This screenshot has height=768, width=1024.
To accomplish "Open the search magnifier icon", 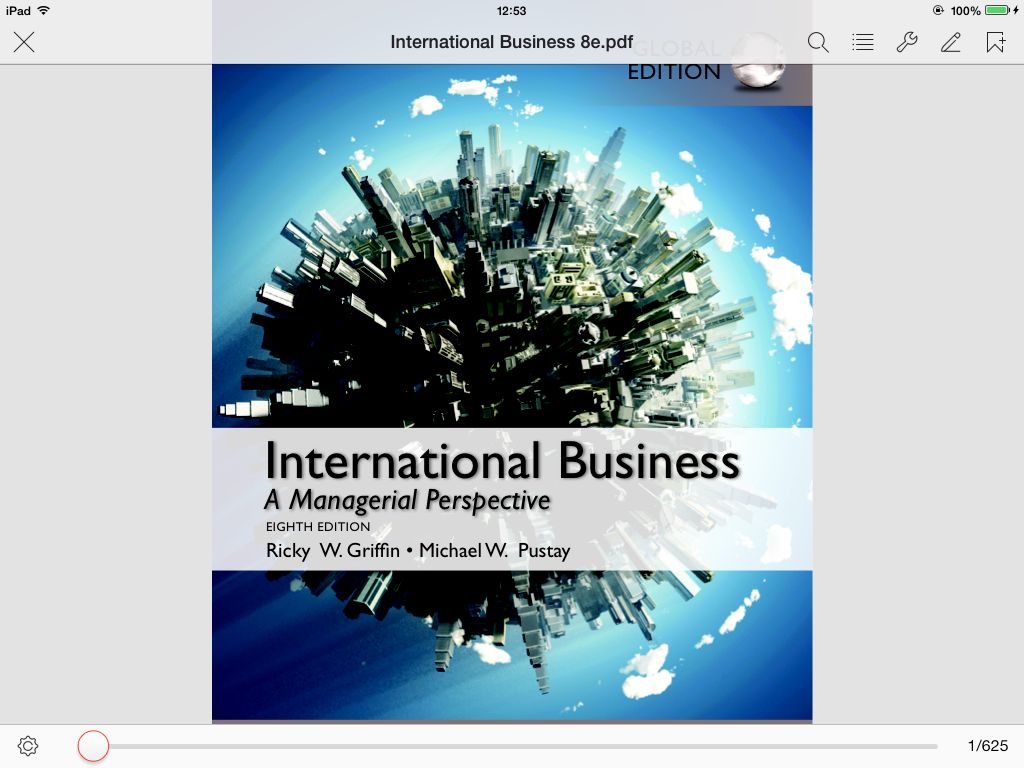I will (818, 42).
